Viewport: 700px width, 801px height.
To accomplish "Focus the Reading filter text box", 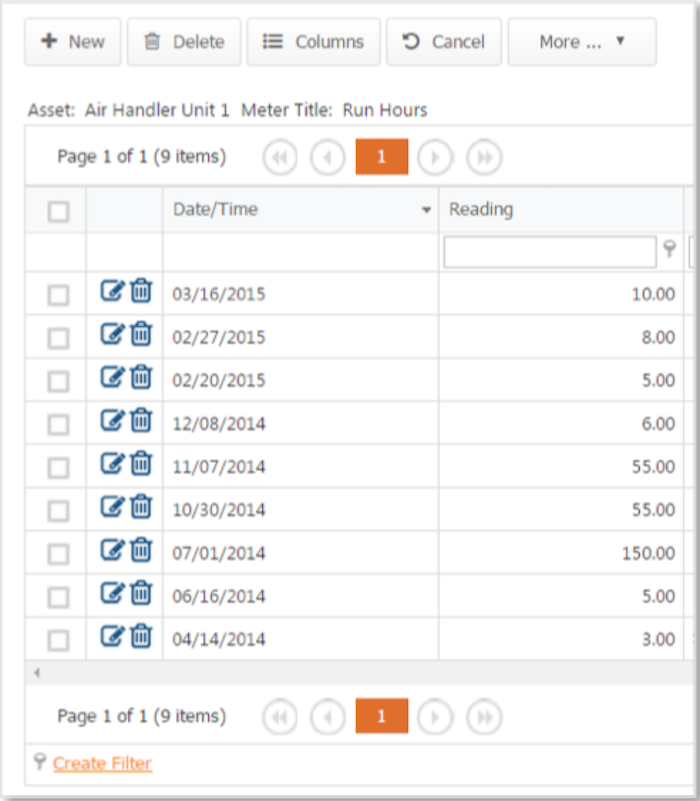I will 550,253.
